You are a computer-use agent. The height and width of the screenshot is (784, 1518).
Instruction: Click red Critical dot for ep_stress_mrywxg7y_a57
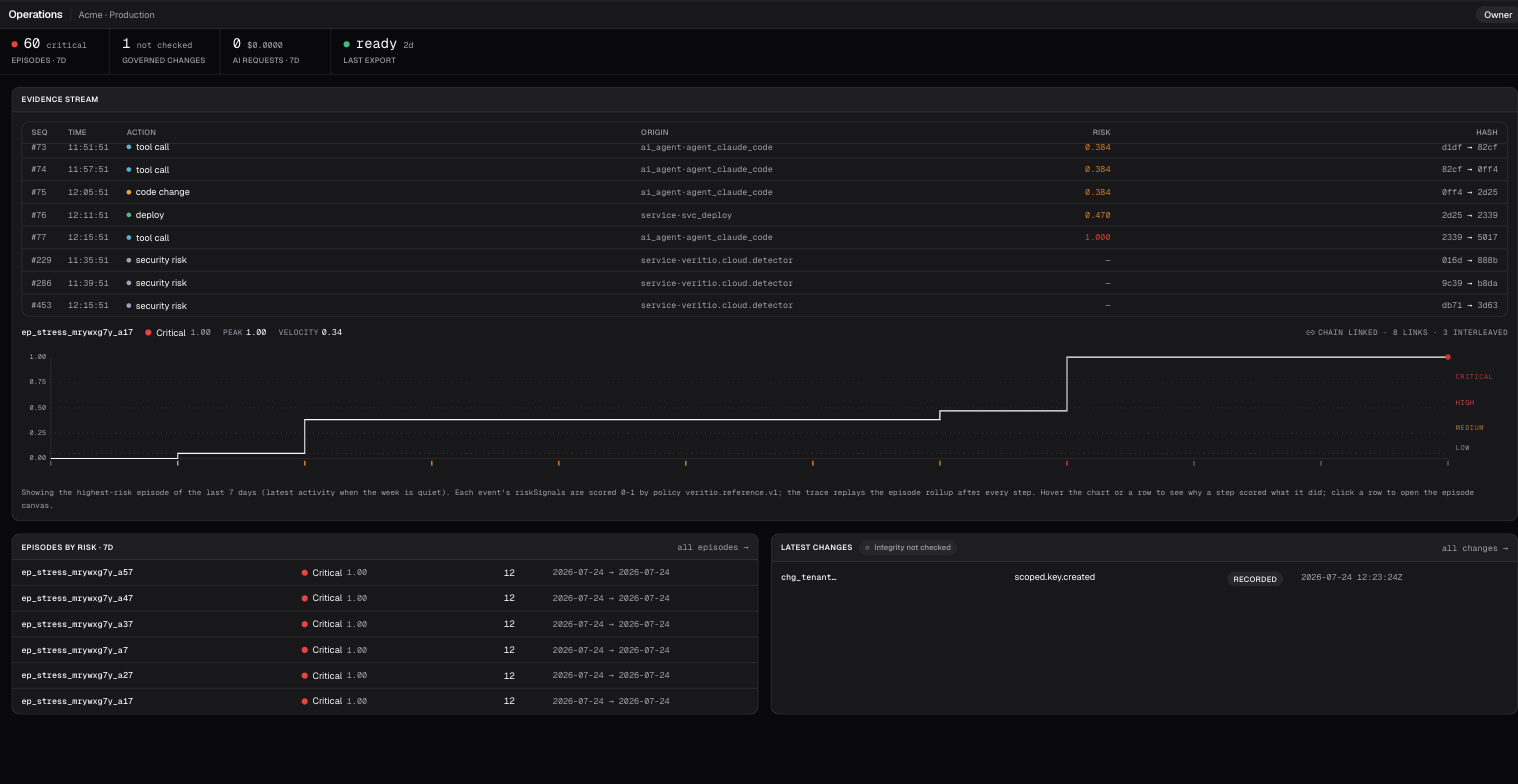[x=304, y=573]
